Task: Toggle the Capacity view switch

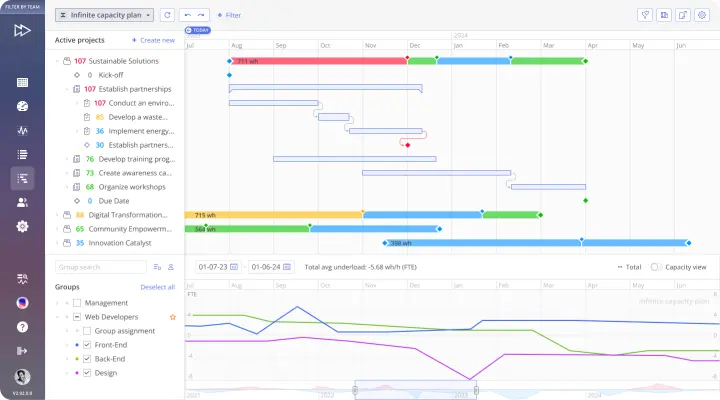Action: (656, 267)
